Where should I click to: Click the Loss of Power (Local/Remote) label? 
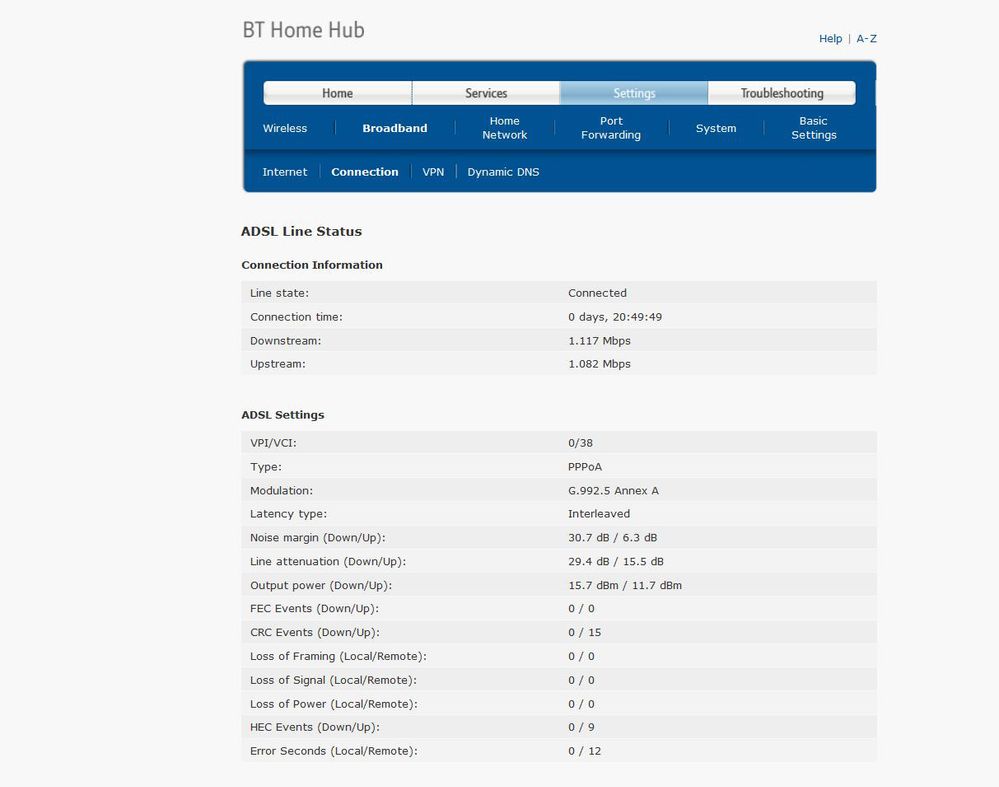[334, 704]
